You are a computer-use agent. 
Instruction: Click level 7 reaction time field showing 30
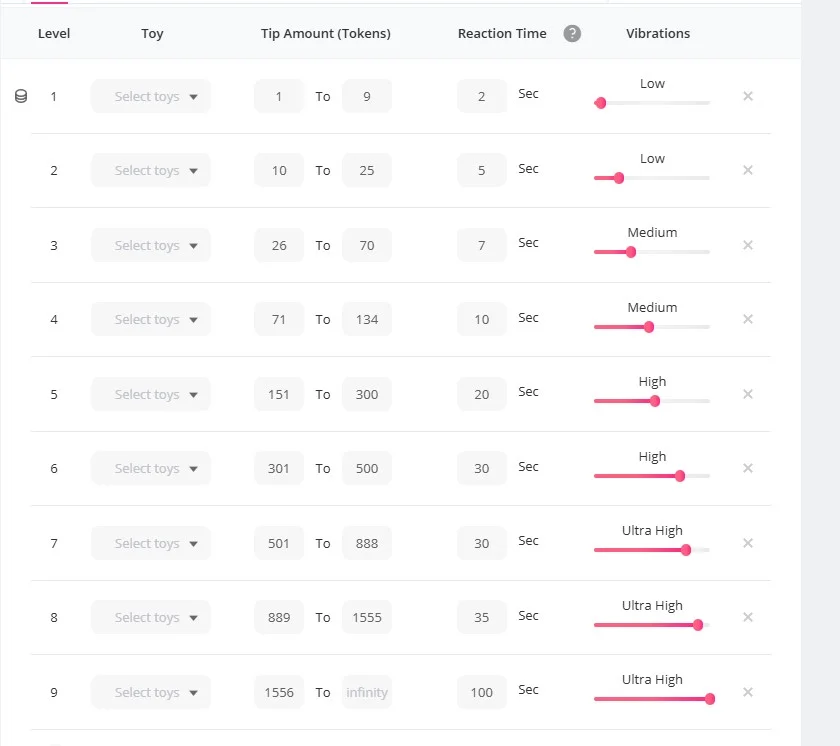coord(482,544)
